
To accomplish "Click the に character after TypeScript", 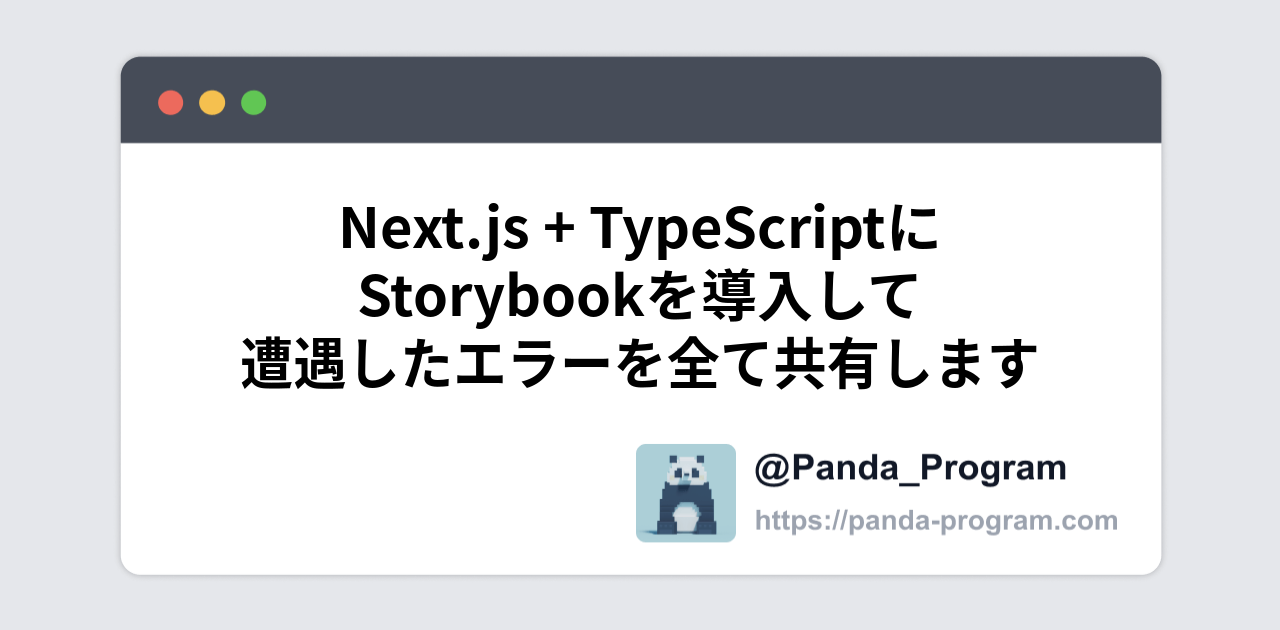I will (916, 229).
